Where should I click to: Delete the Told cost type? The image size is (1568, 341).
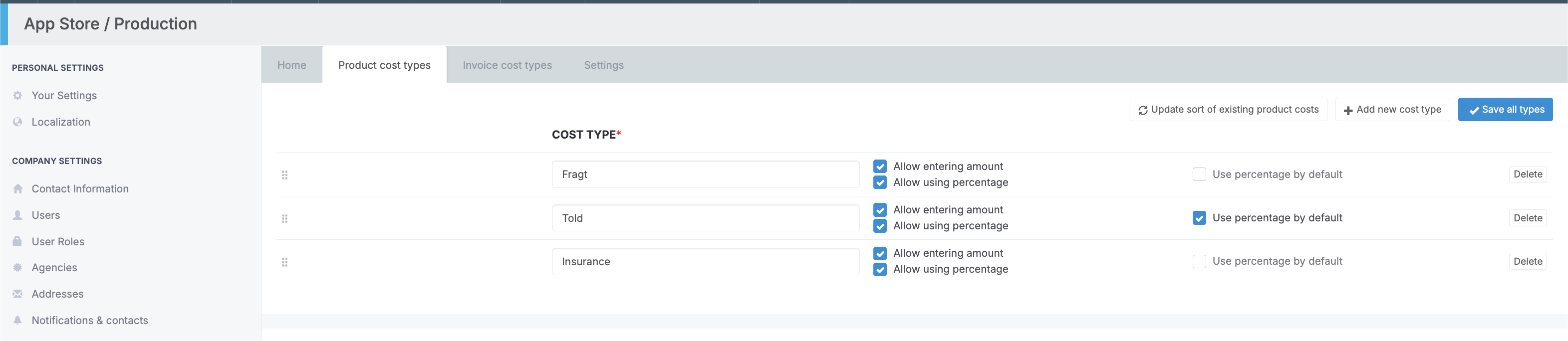tap(1527, 218)
